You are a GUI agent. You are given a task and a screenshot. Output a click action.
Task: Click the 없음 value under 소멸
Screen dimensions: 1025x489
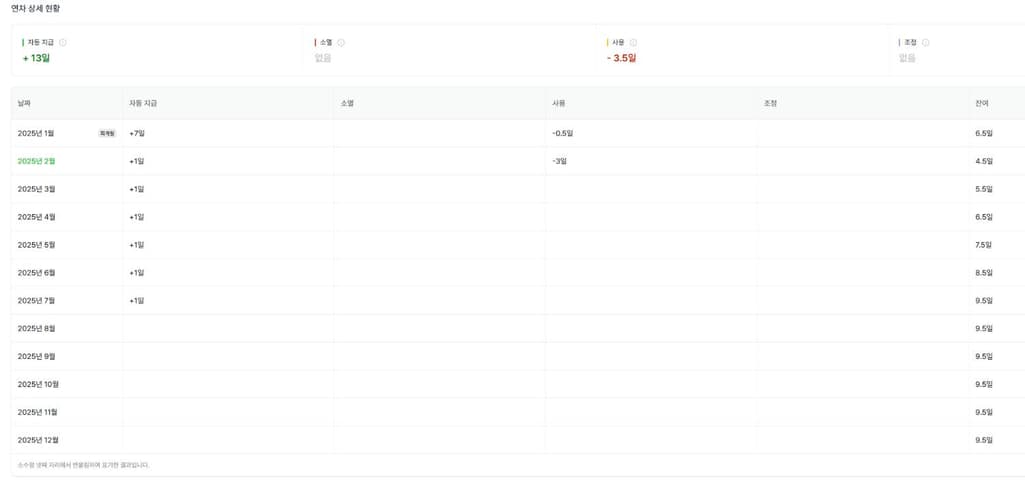pyautogui.click(x=323, y=58)
